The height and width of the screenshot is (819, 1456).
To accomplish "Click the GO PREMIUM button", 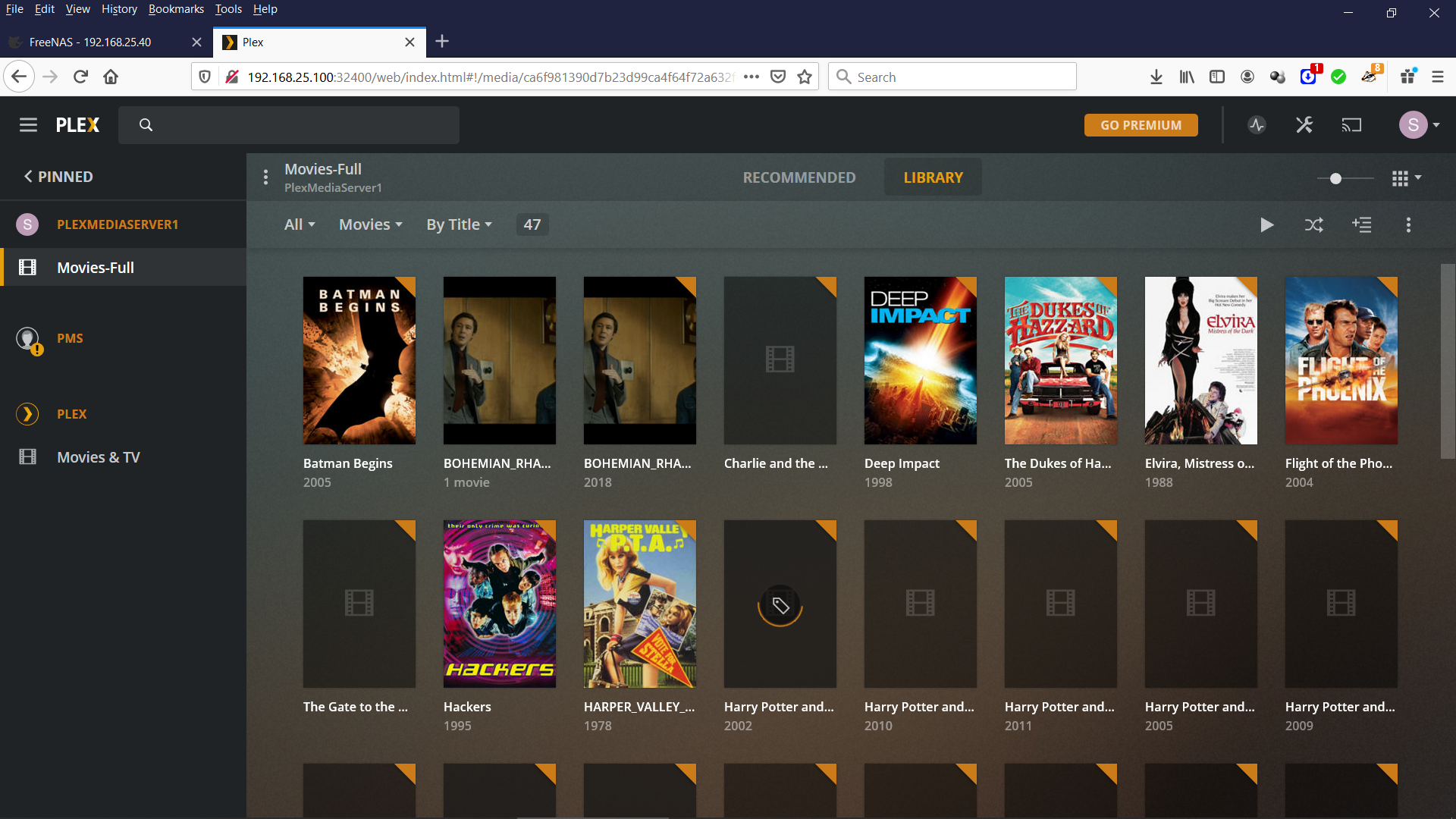I will click(1141, 125).
